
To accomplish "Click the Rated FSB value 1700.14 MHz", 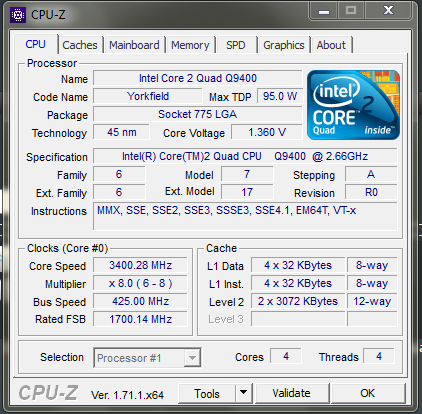I will (x=140, y=319).
